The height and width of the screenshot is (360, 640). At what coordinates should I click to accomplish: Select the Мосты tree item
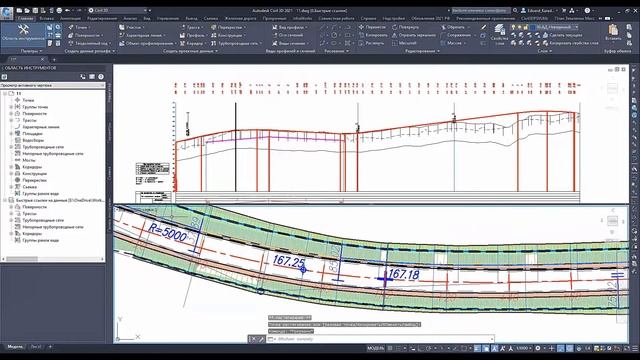tap(29, 160)
